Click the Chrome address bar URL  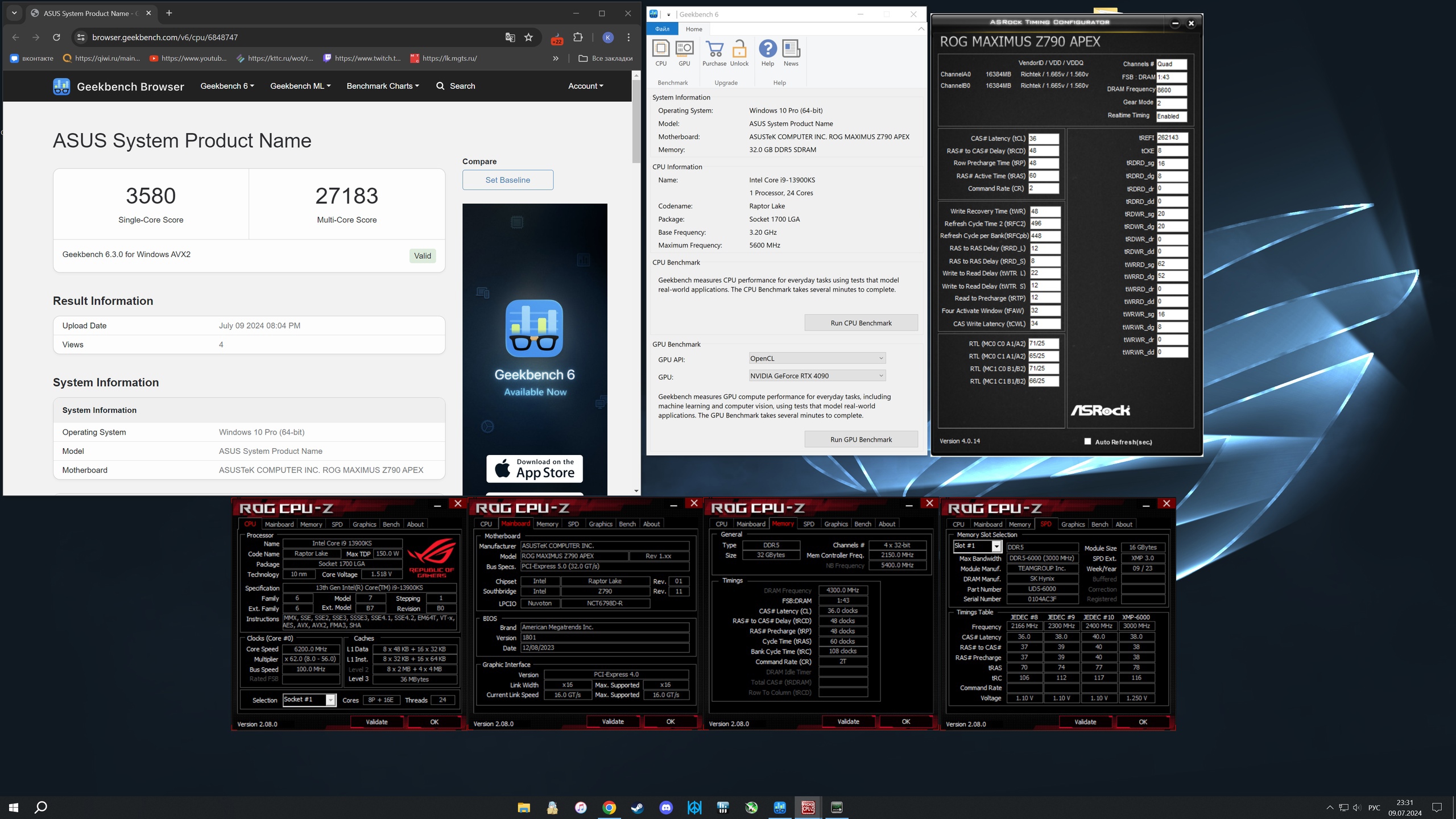165,38
